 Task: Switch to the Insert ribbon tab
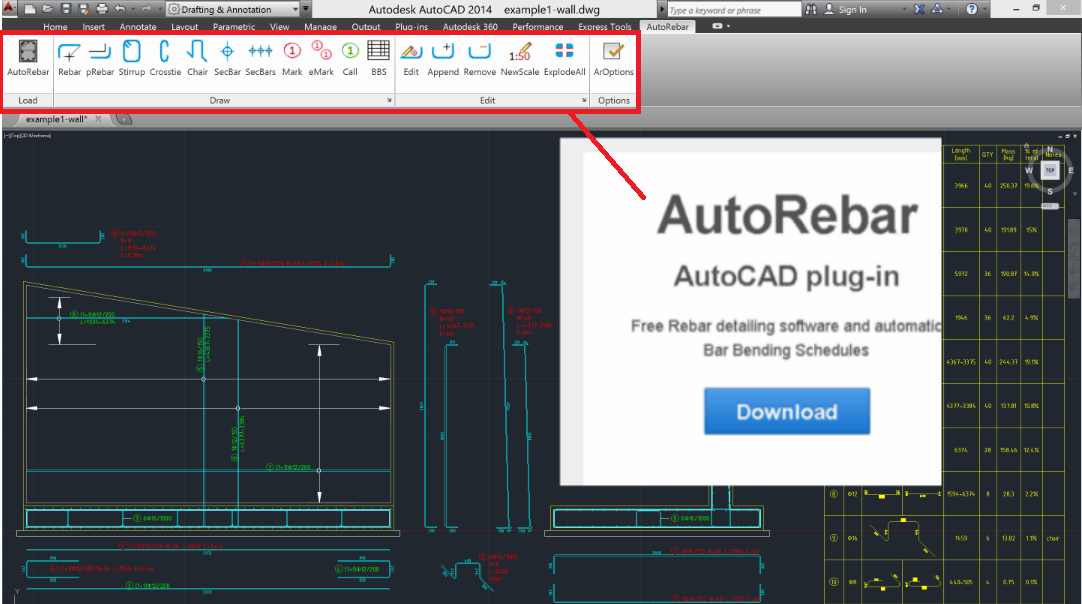[x=93, y=27]
